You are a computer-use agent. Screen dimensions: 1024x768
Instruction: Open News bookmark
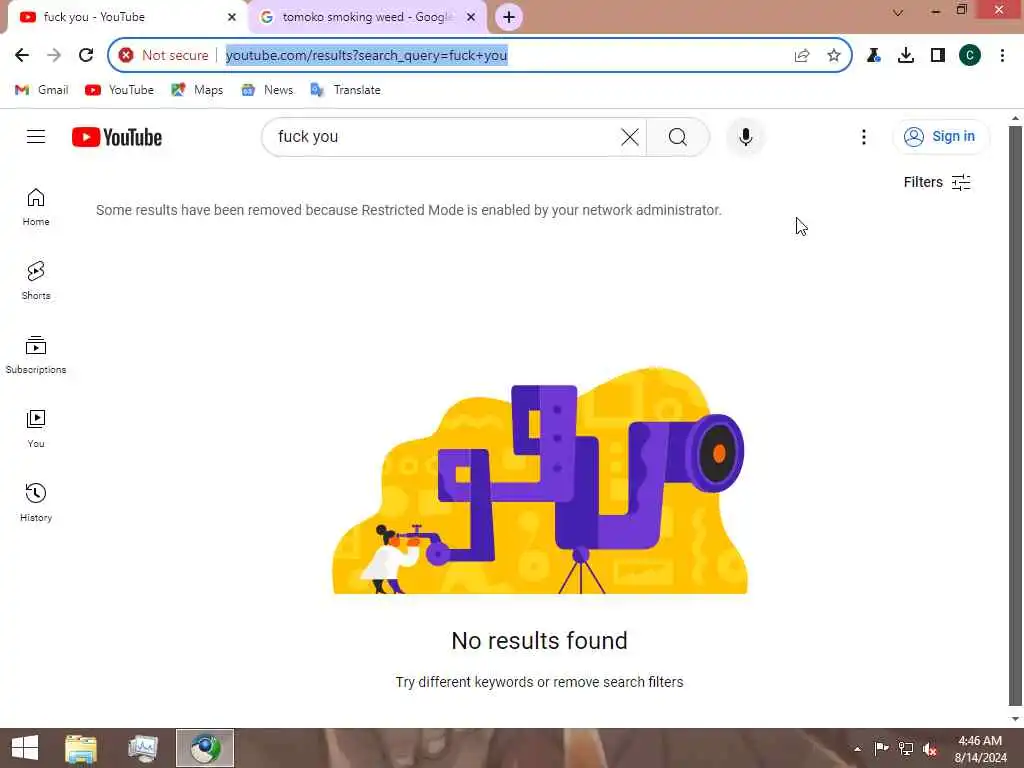tap(267, 90)
